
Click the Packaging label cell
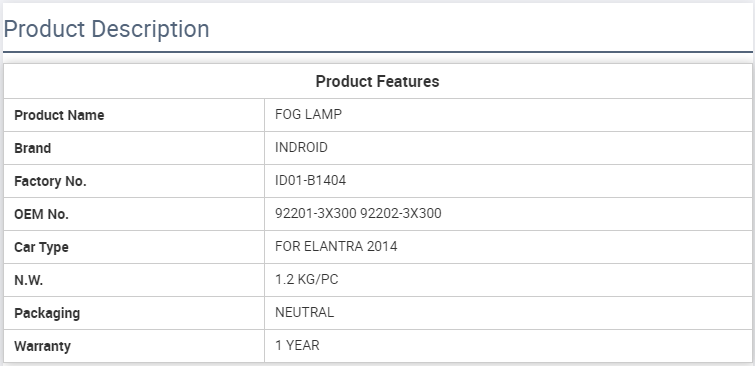(x=134, y=313)
